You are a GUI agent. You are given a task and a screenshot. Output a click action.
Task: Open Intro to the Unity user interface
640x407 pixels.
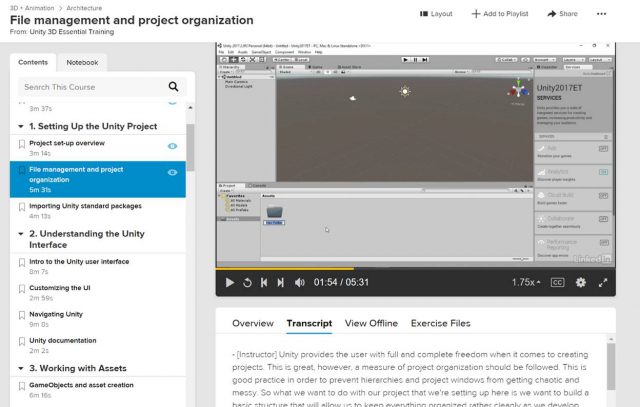coord(79,262)
